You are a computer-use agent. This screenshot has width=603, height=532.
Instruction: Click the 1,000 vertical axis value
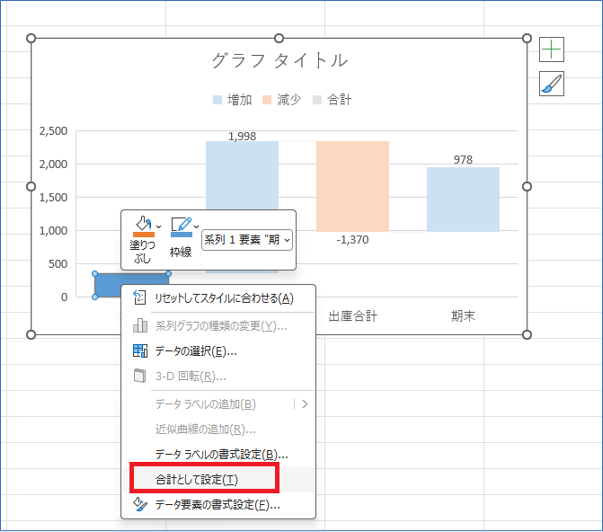[53, 231]
